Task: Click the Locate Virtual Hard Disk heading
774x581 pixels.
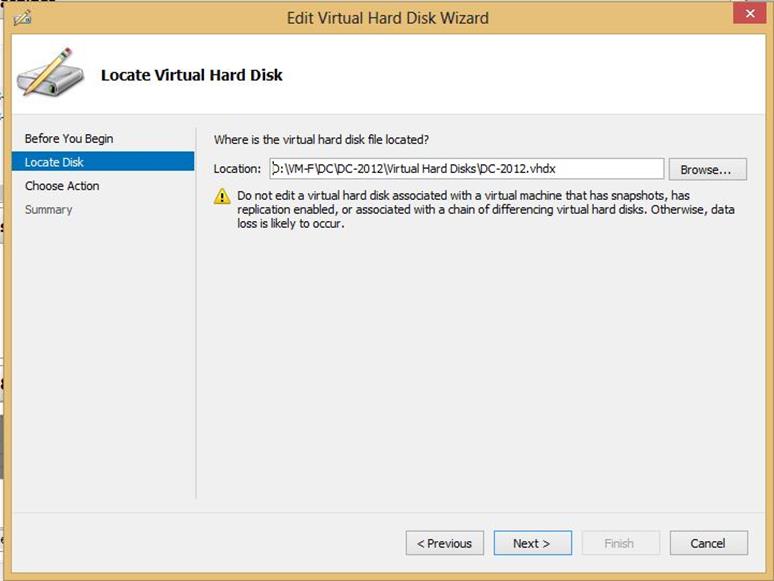Action: coord(192,75)
